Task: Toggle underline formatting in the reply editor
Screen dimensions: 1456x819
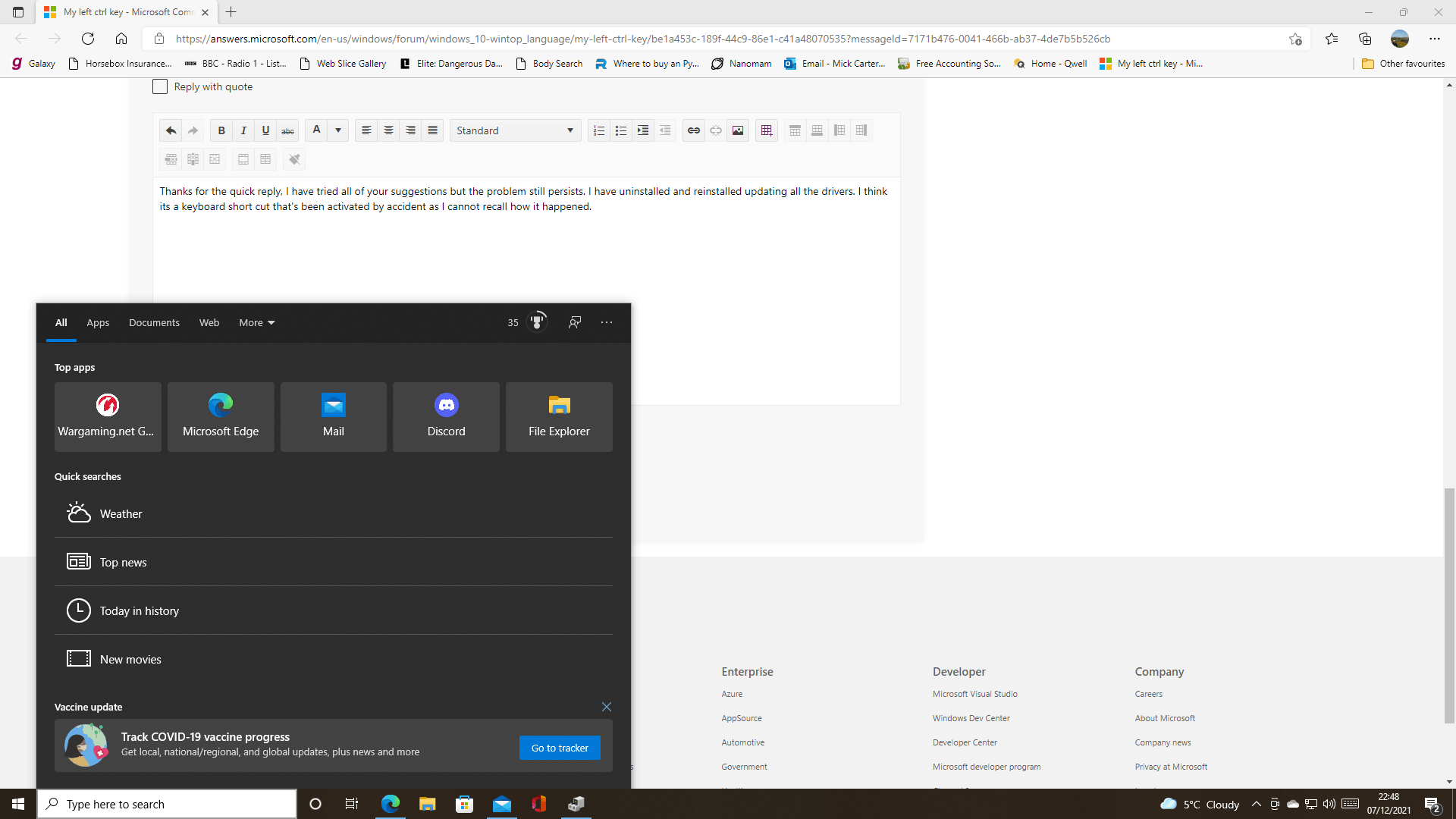Action: point(265,130)
